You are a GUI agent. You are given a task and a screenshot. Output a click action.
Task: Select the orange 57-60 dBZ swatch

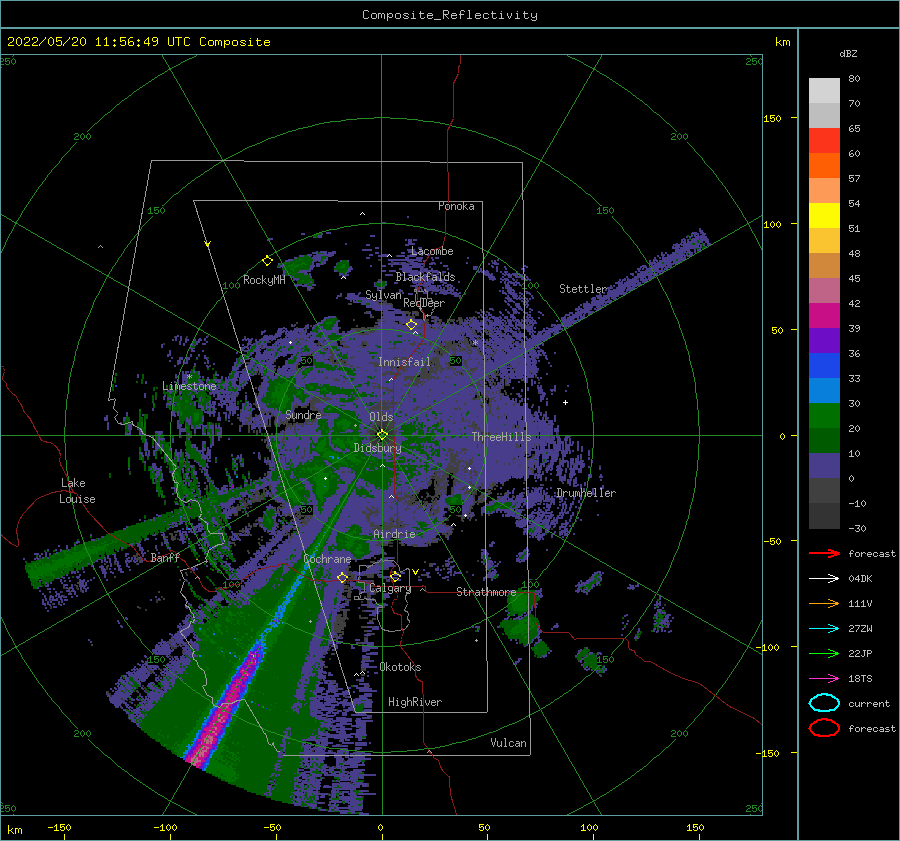coord(824,166)
